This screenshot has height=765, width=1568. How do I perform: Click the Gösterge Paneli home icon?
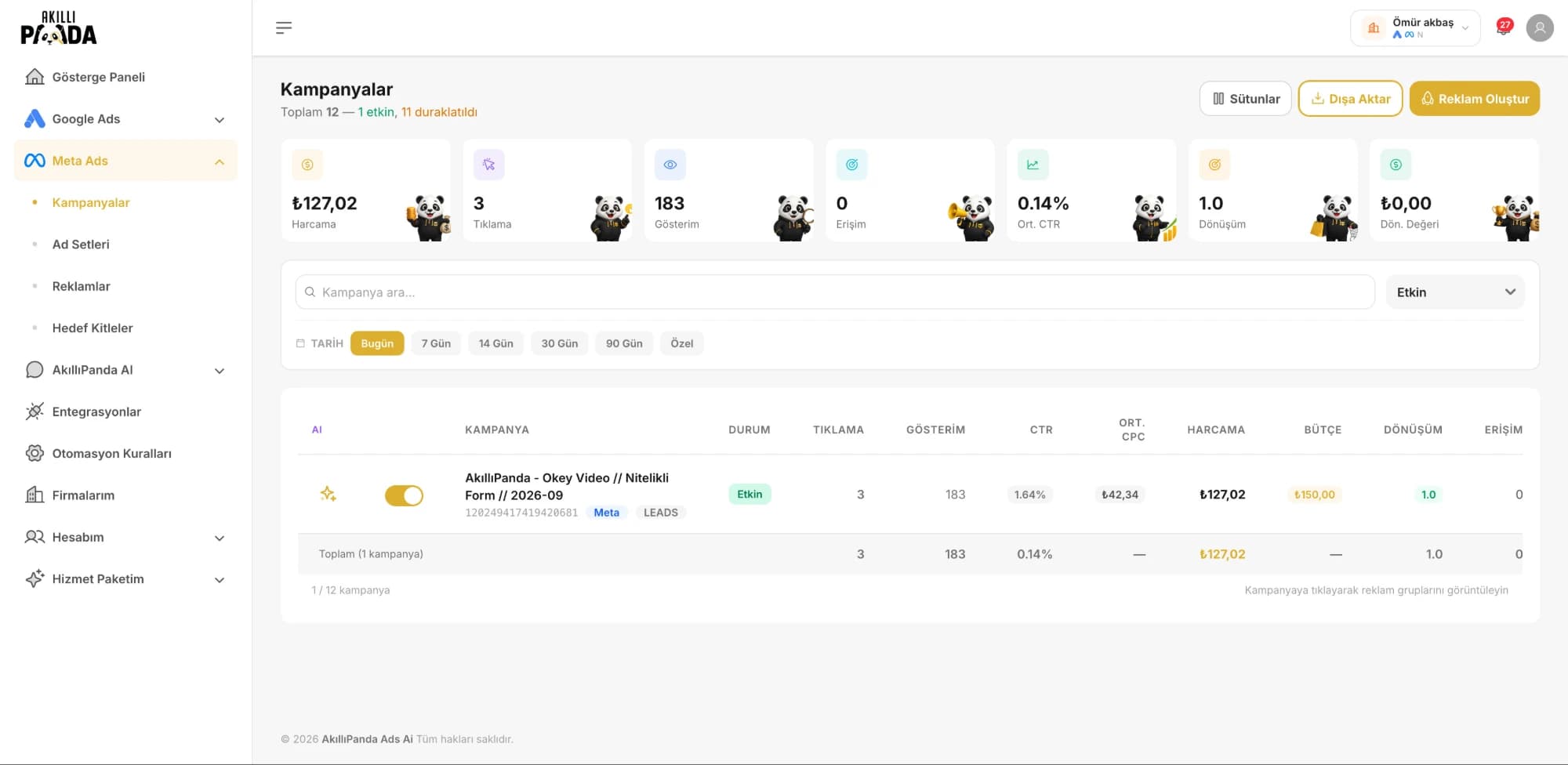34,77
